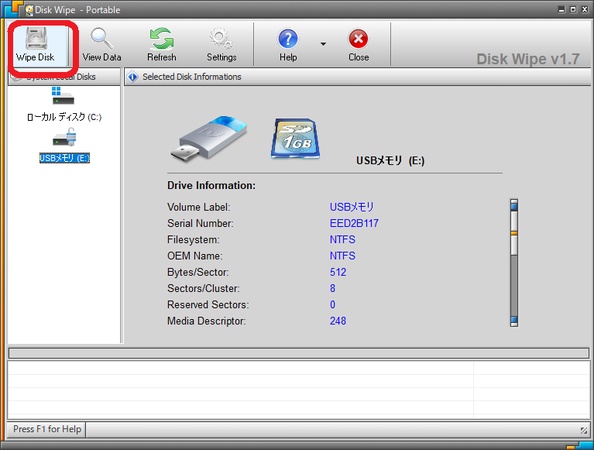Screen dimensions: 594x450
Task: Click the drive information scrollbar thumb
Action: (514, 233)
